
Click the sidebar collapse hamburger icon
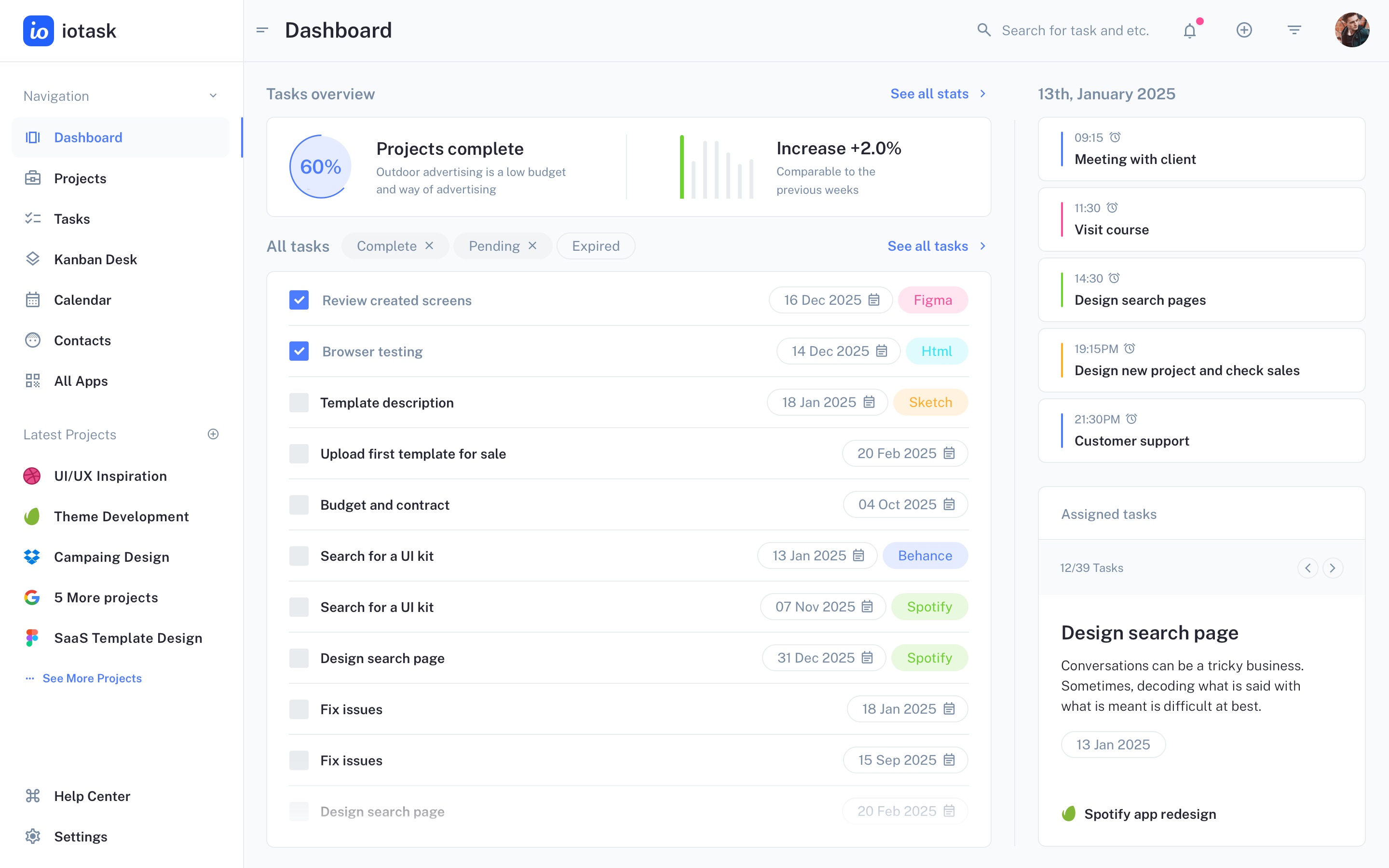click(x=262, y=30)
